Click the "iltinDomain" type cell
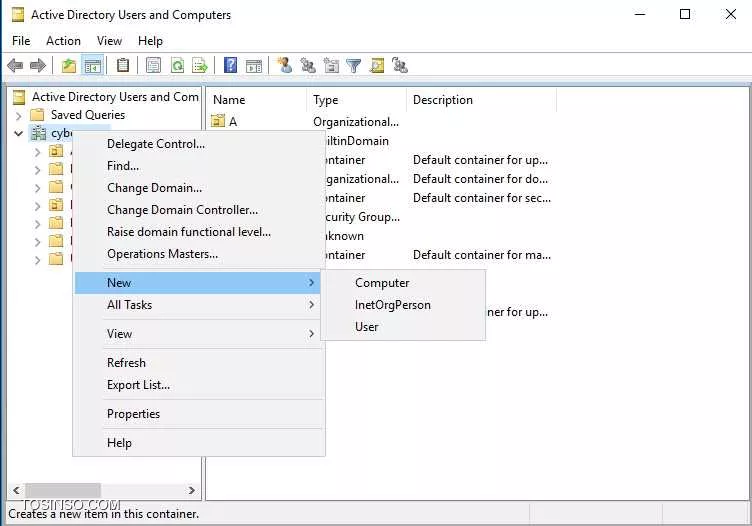752x526 pixels. (357, 141)
